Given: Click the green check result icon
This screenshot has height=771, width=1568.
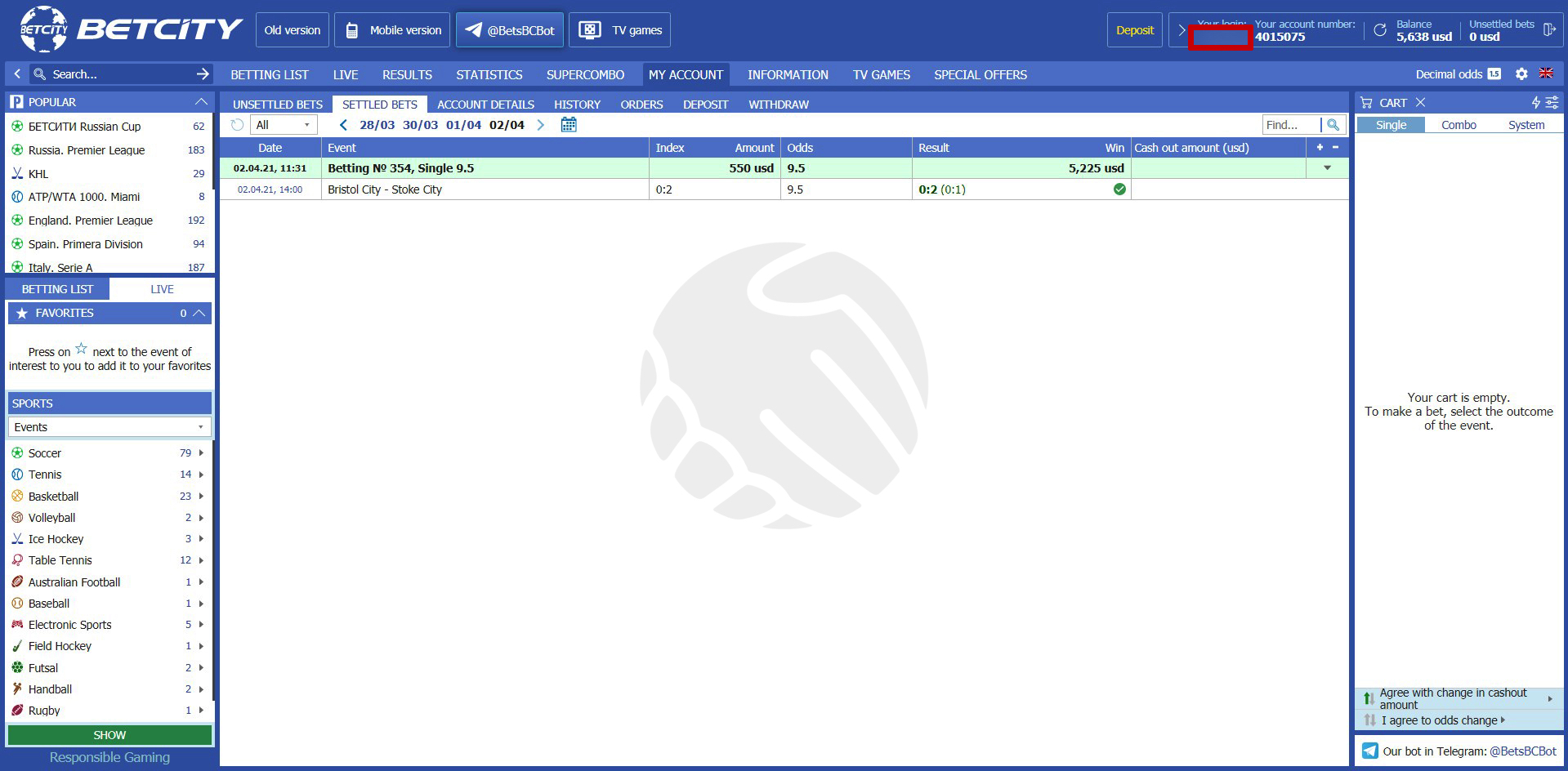Looking at the screenshot, I should tap(1119, 189).
